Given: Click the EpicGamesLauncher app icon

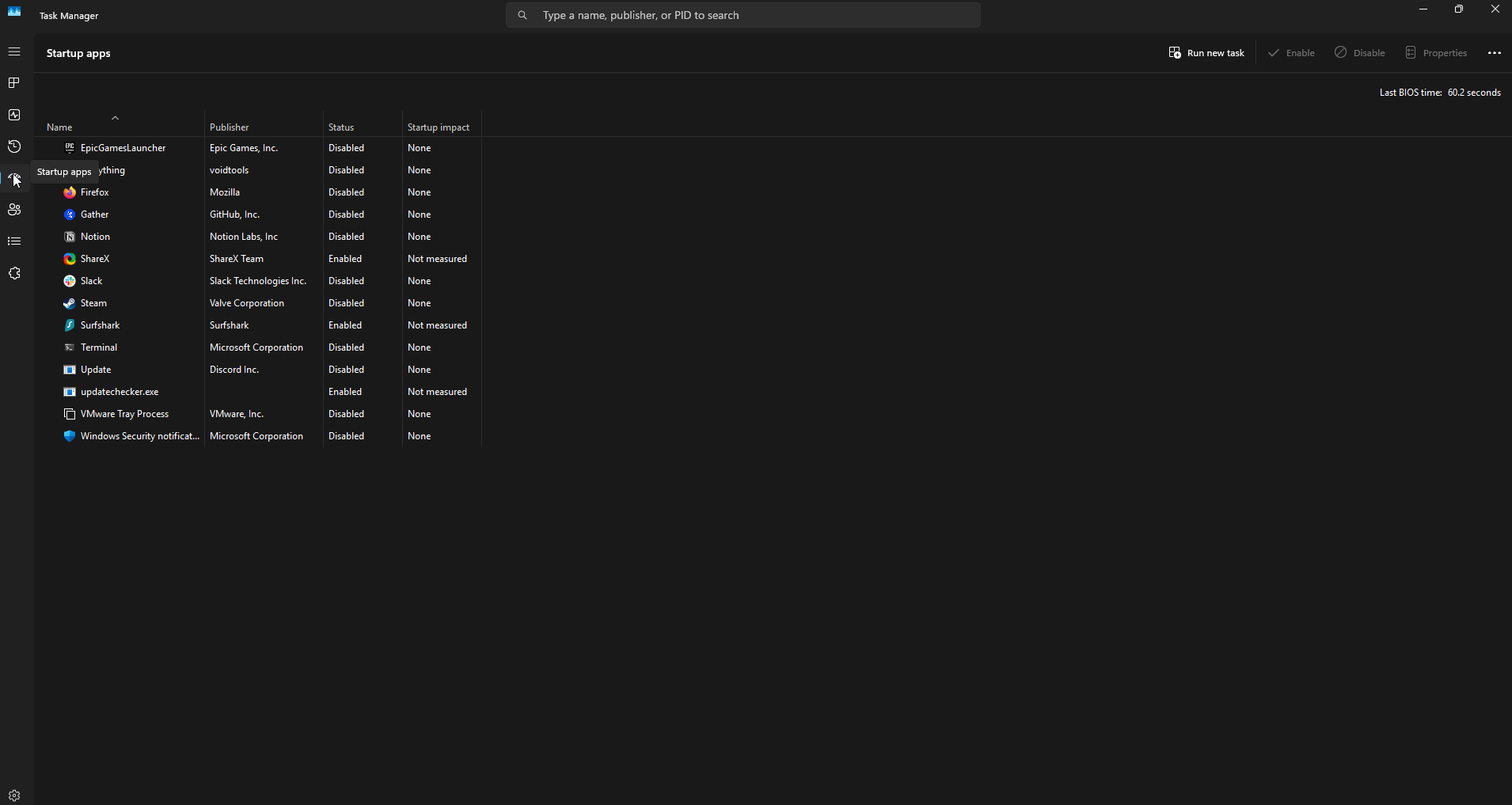Looking at the screenshot, I should 70,148.
